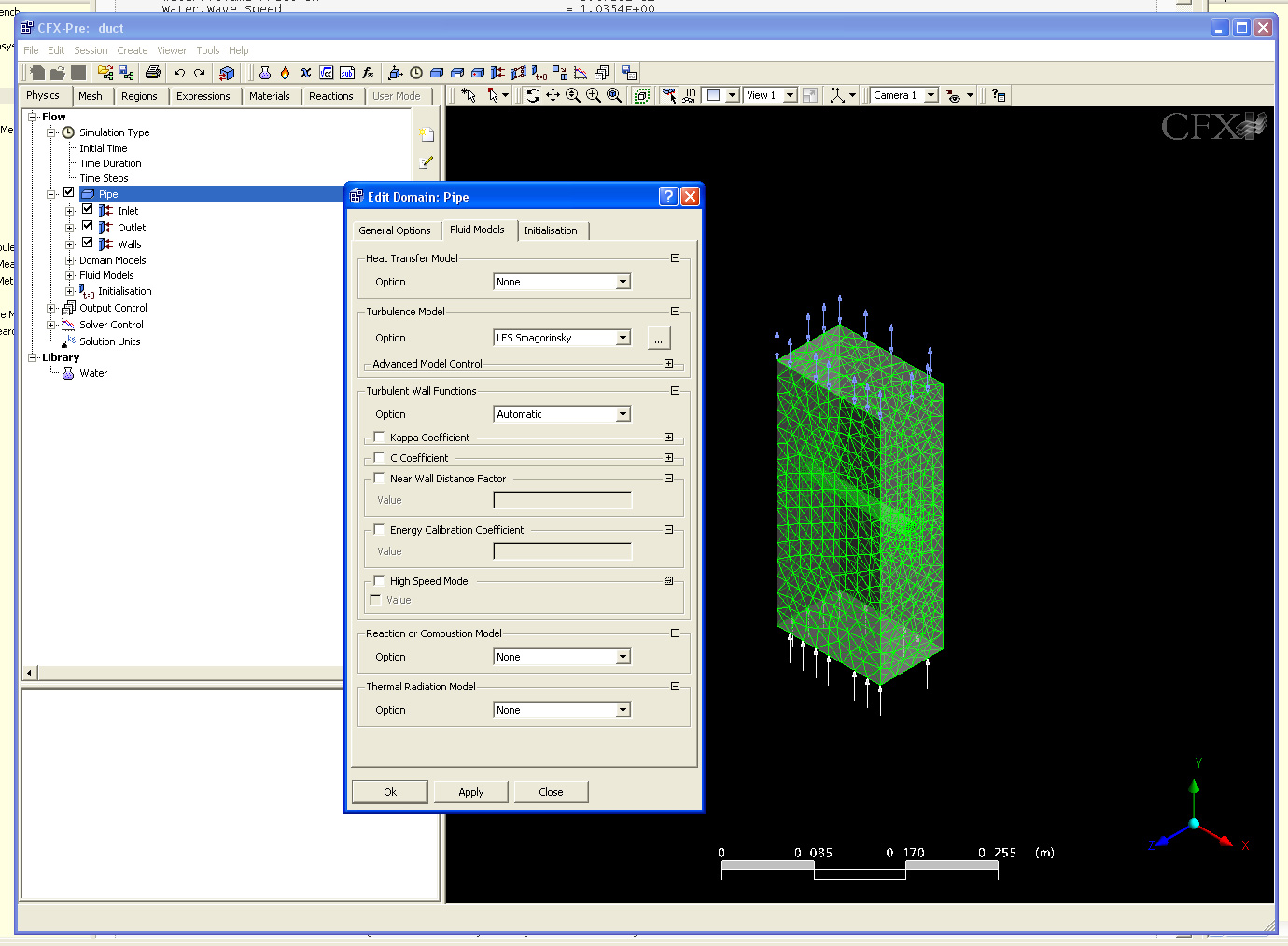Viewport: 1288px width, 946px height.
Task: Toggle the Walls boundary checkbox
Action: (87, 243)
